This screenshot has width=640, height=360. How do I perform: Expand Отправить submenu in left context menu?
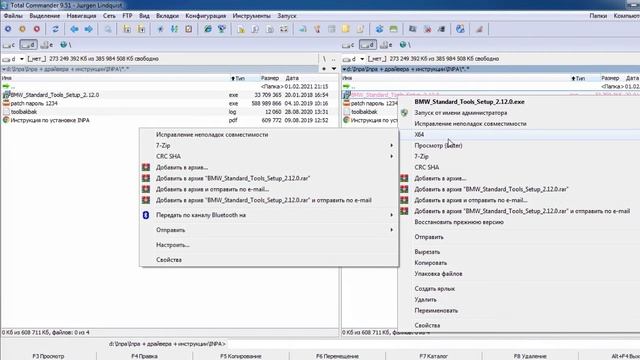391,230
